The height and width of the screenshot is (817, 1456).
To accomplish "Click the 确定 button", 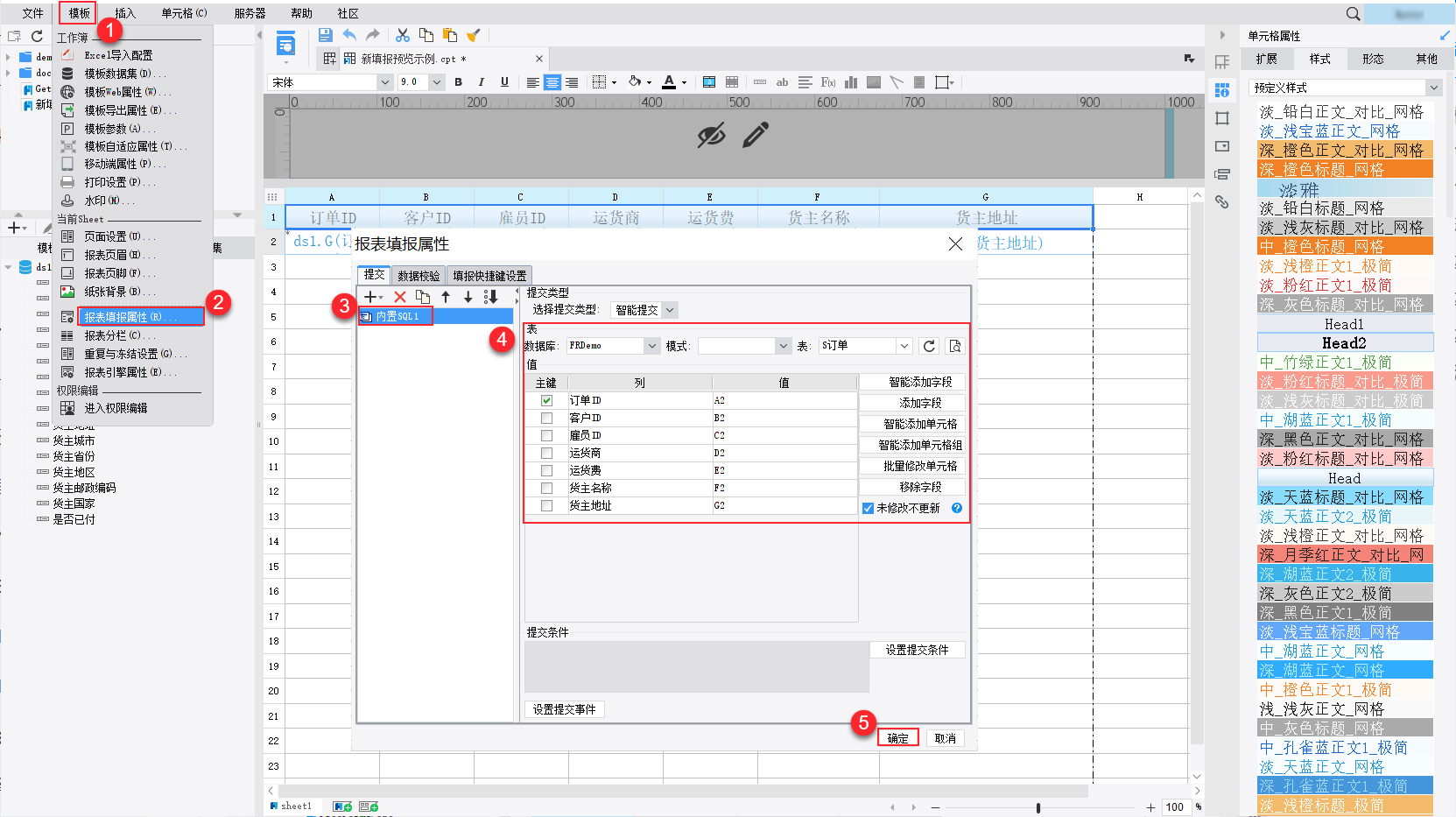I will (897, 738).
